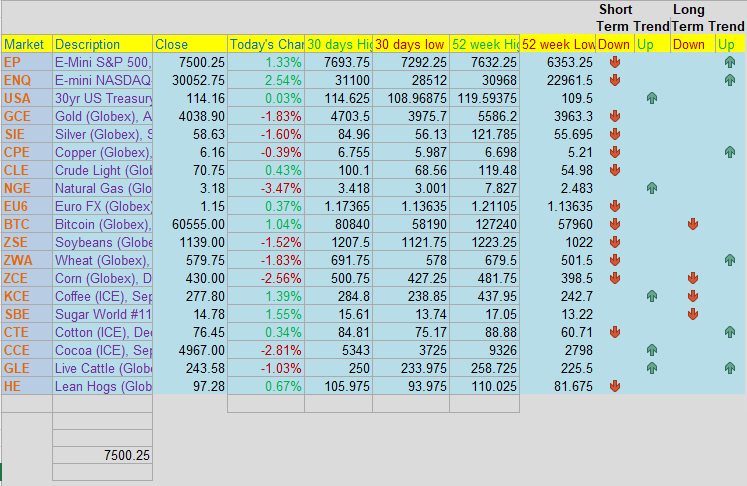Image resolution: width=747 pixels, height=486 pixels.
Task: Click the red down arrow in HE row
Action: [x=615, y=386]
